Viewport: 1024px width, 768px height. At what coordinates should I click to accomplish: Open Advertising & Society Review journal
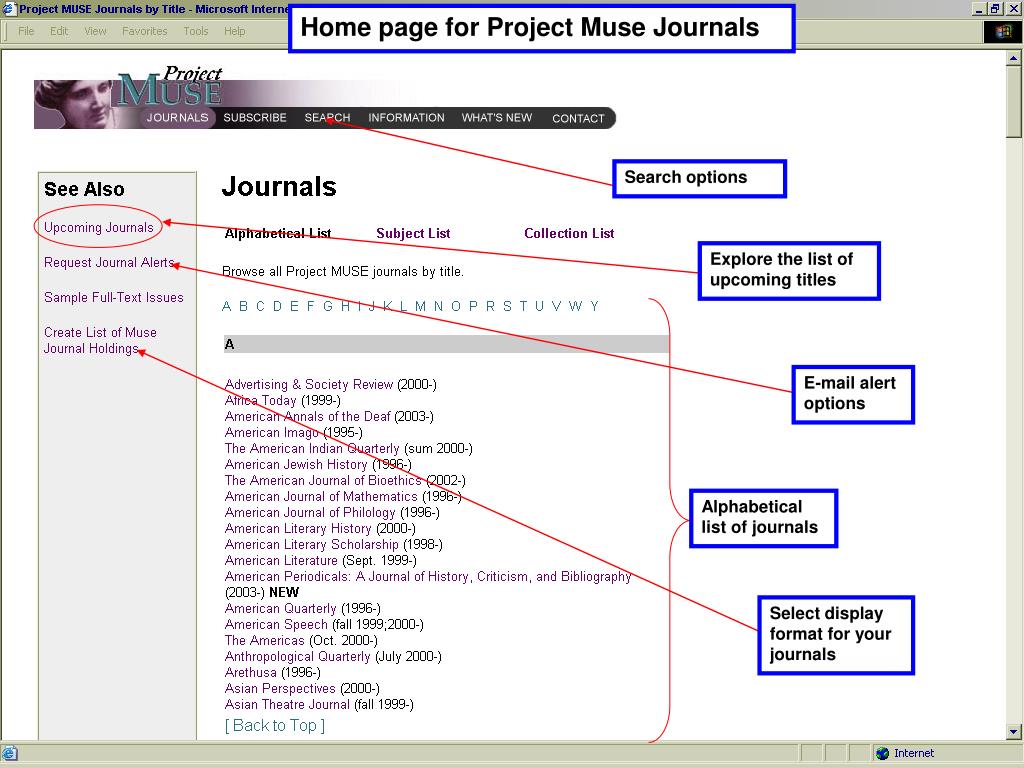tap(309, 385)
